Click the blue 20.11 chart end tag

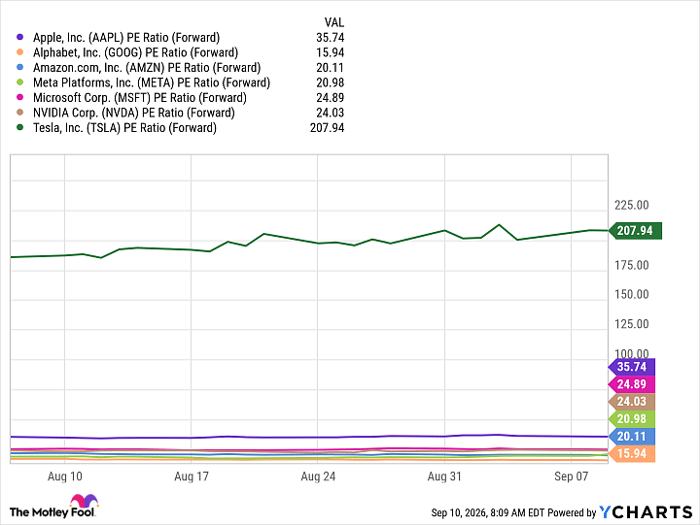pos(632,436)
